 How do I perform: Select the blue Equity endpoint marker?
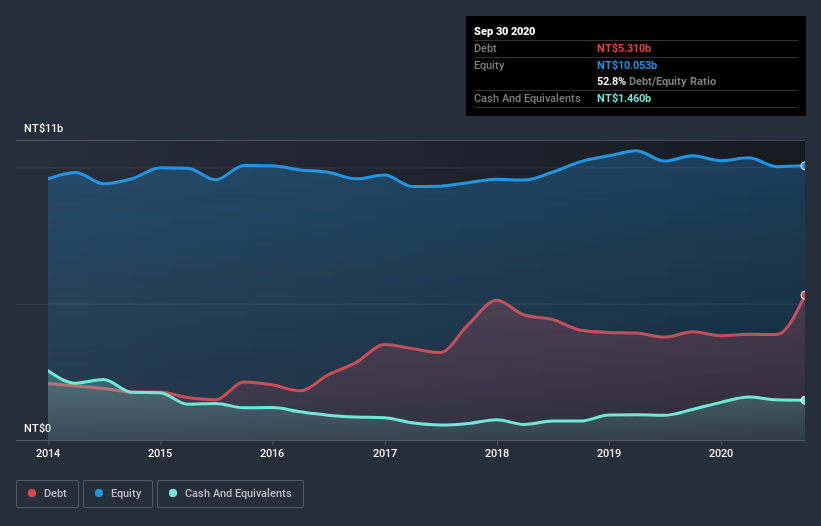tap(804, 166)
